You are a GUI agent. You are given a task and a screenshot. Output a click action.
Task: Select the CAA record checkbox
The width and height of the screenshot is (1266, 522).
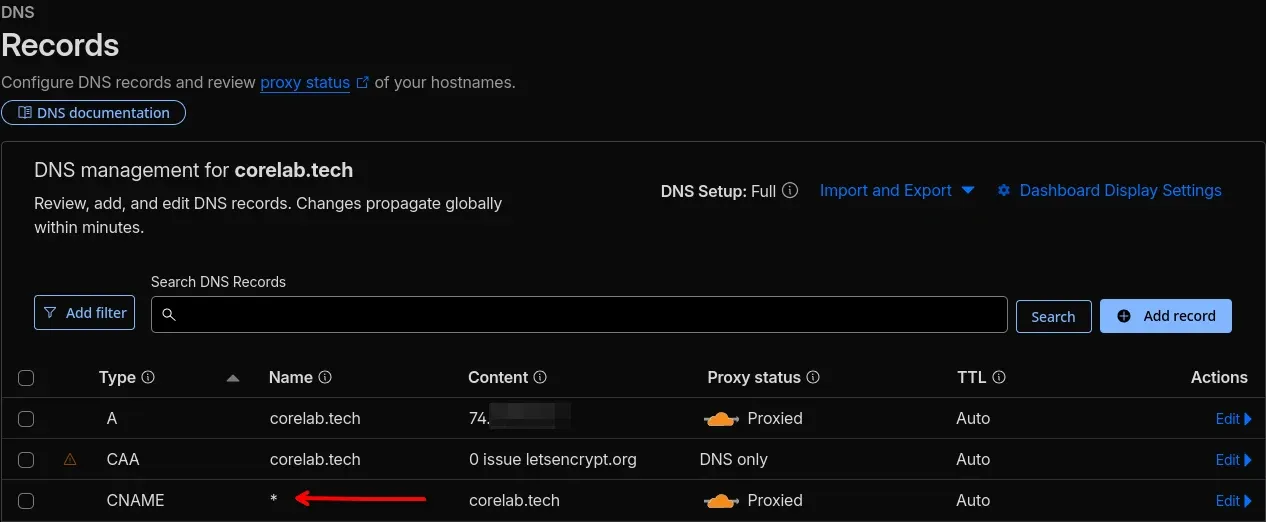tap(26, 460)
